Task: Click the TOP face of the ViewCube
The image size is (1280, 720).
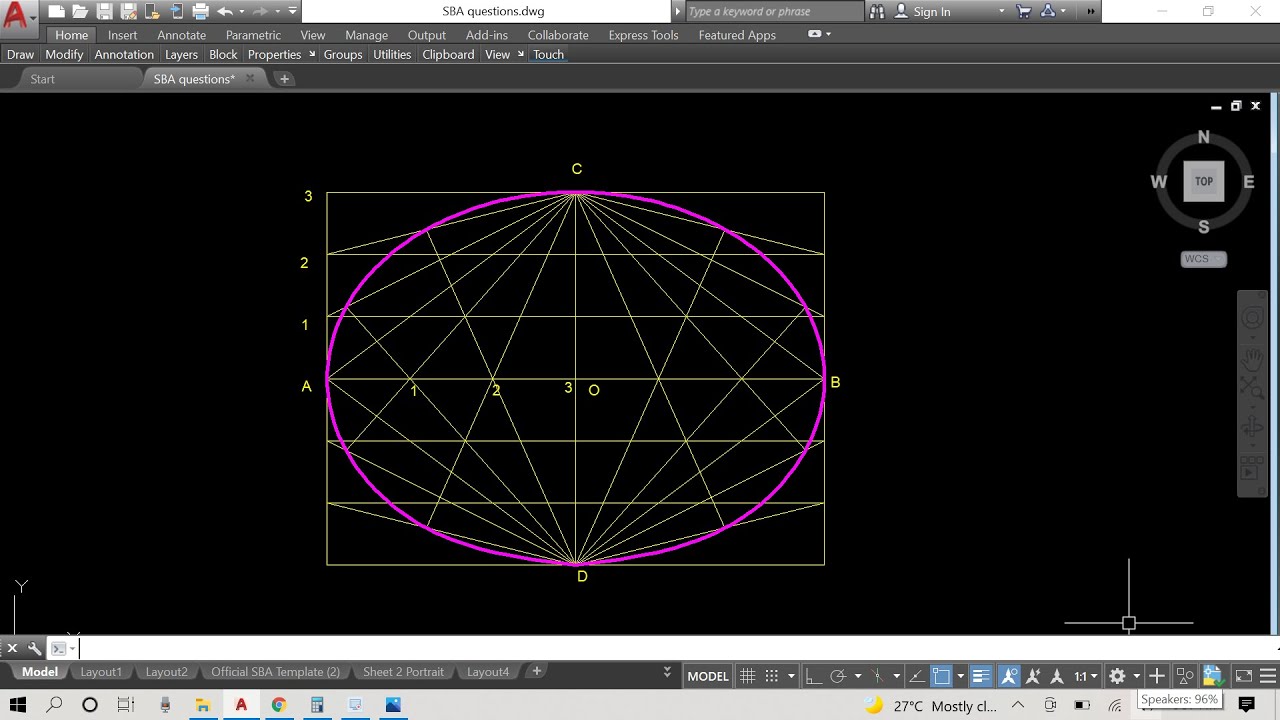Action: coord(1203,182)
